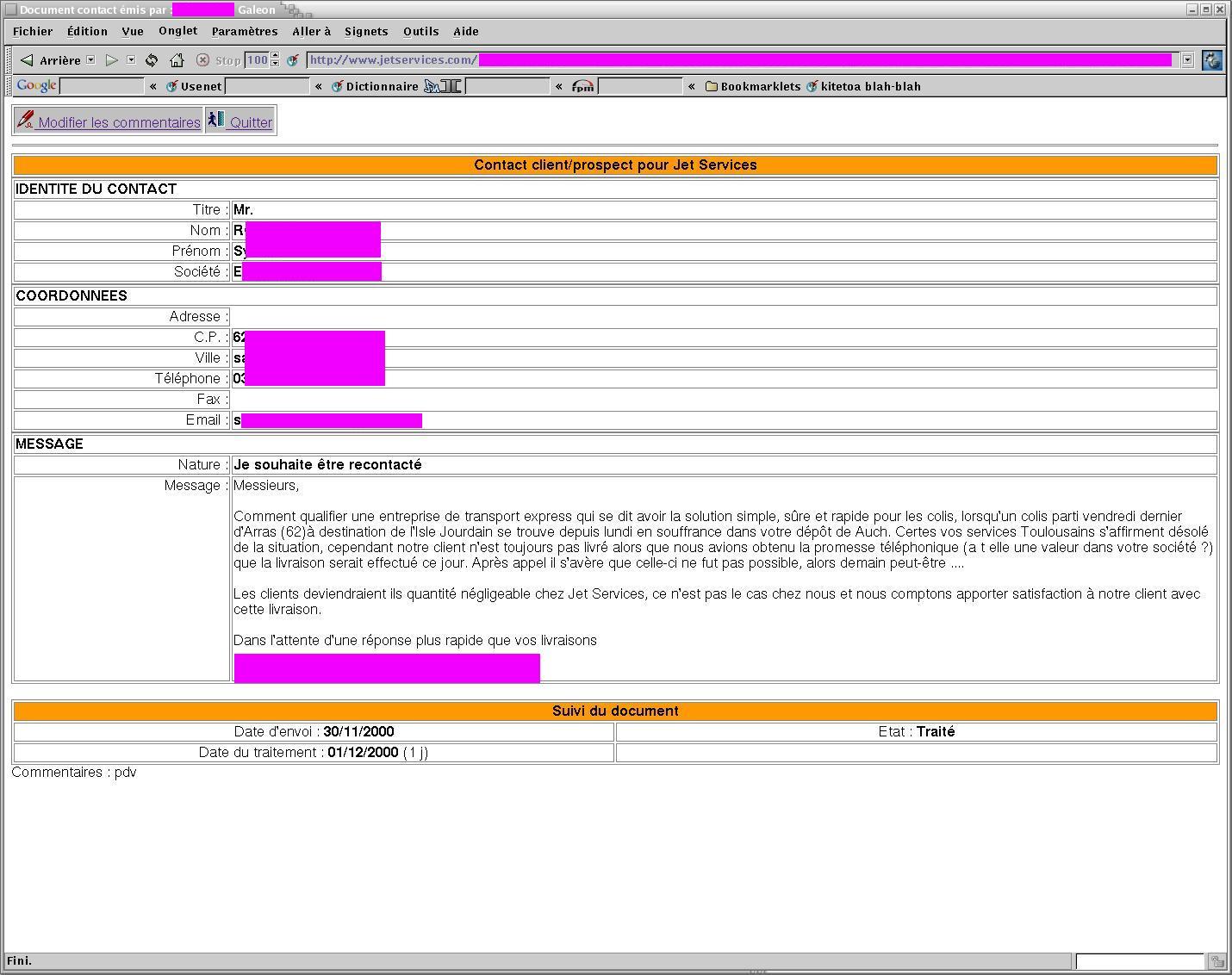Click the Stop button label
Viewport: 1232px width, 975px height.
point(228,61)
